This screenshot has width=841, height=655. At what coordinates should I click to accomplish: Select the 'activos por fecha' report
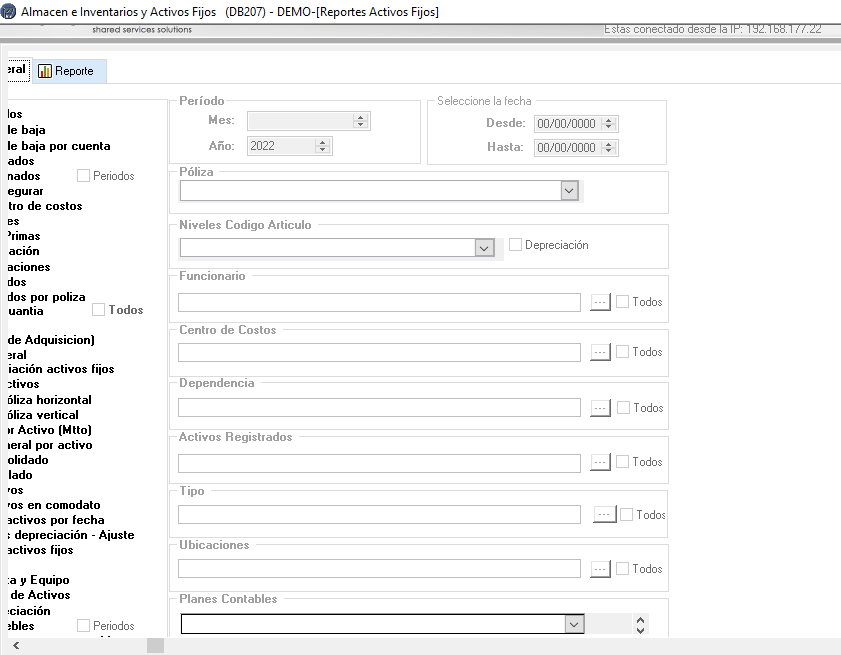tap(54, 520)
